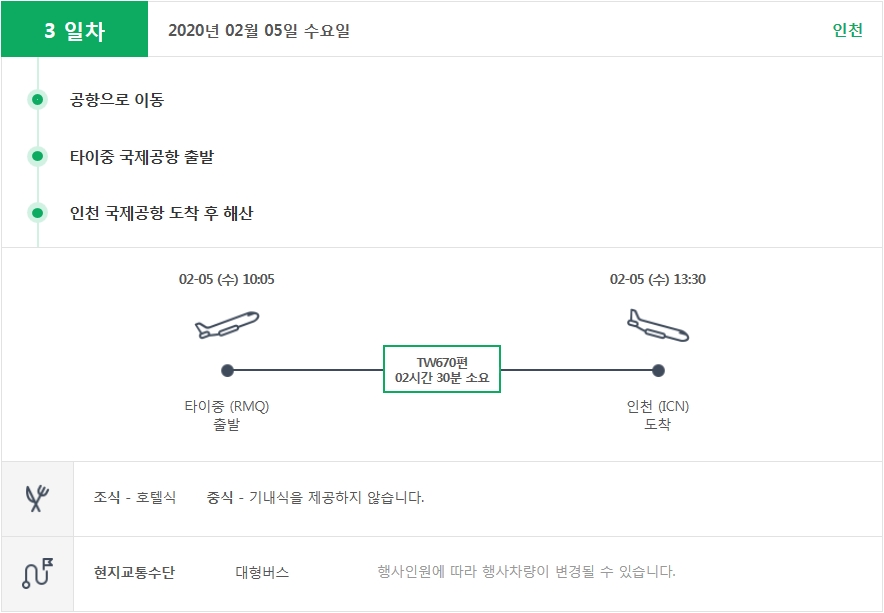Image resolution: width=884 pixels, height=613 pixels.
Task: Click the departing airplane icon
Action: click(227, 325)
